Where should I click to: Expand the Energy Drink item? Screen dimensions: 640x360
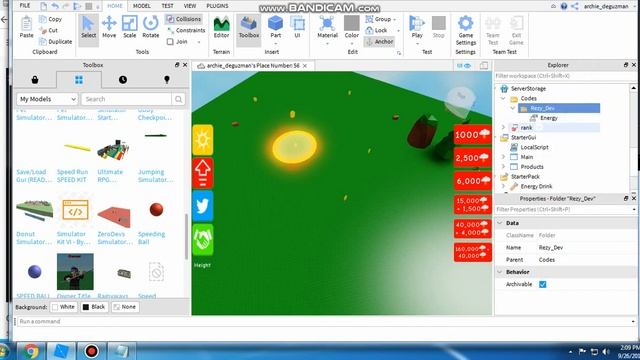tap(503, 186)
